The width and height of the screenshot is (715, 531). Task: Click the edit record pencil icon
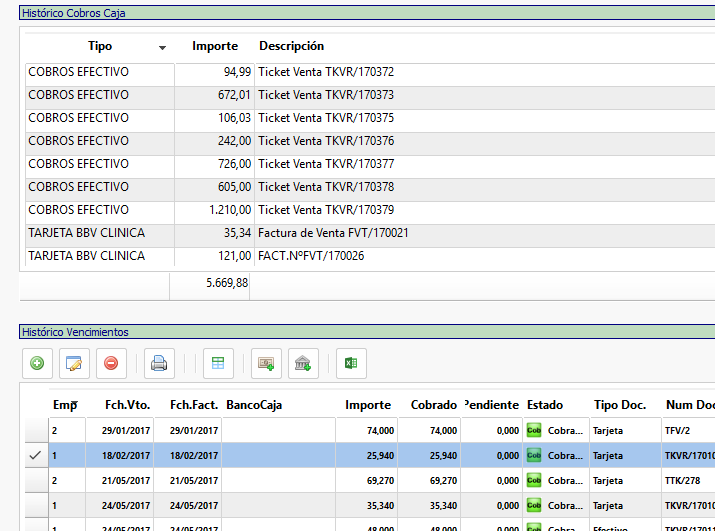click(74, 364)
